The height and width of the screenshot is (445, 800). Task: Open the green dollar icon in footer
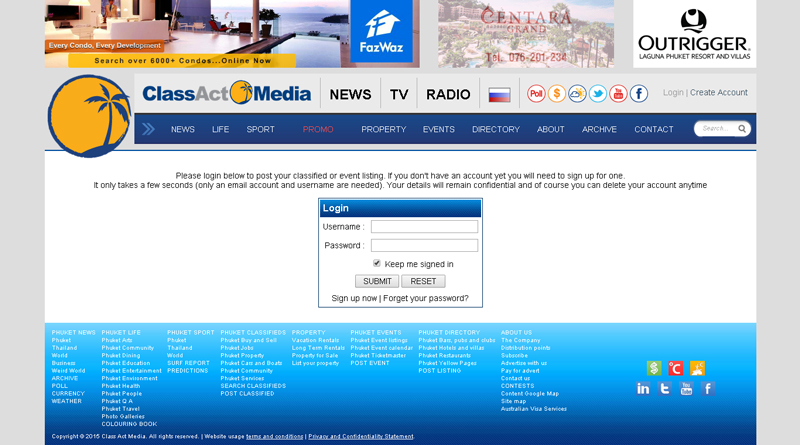pos(654,368)
